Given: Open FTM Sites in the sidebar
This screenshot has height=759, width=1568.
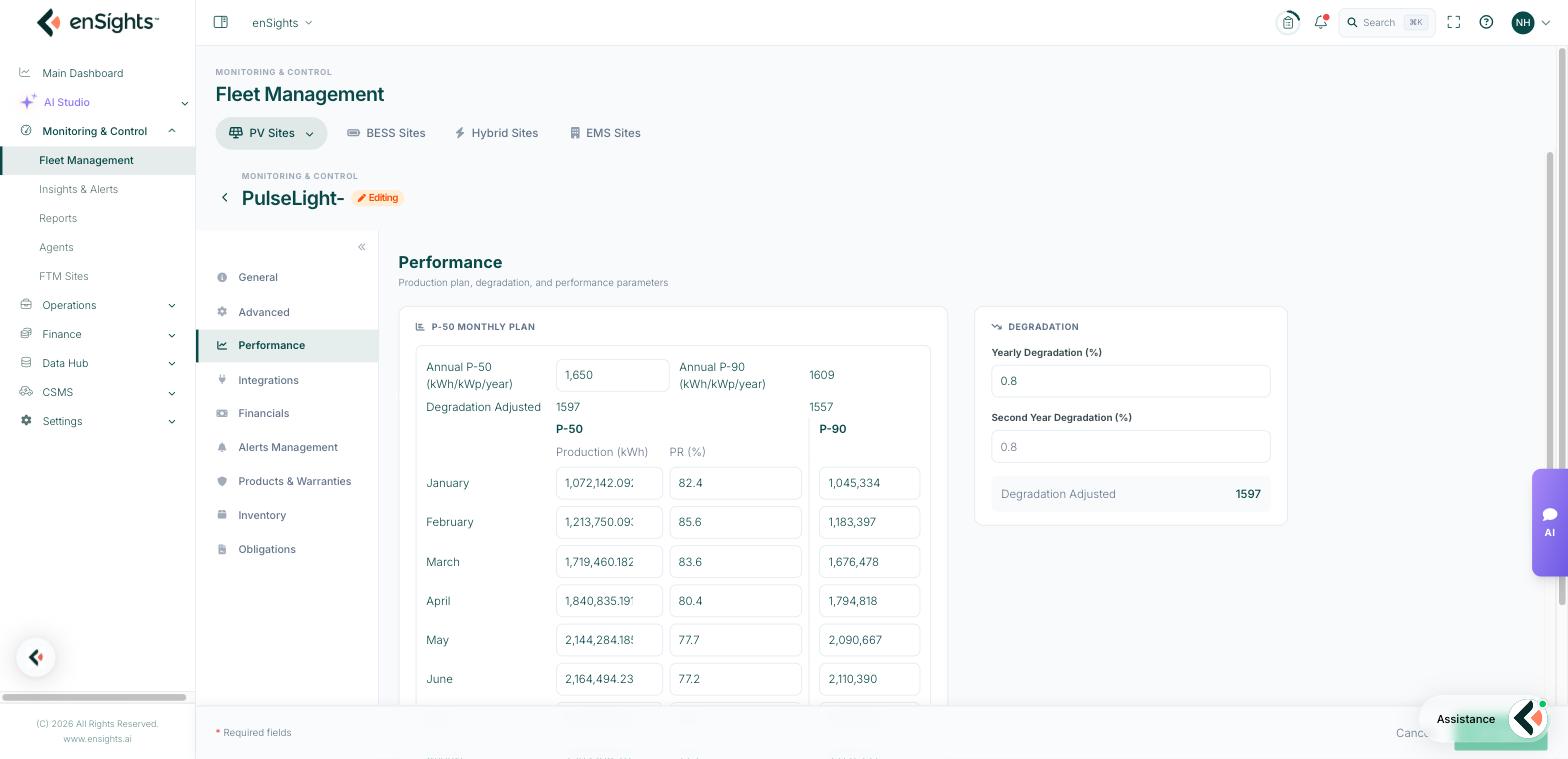Looking at the screenshot, I should (x=64, y=276).
